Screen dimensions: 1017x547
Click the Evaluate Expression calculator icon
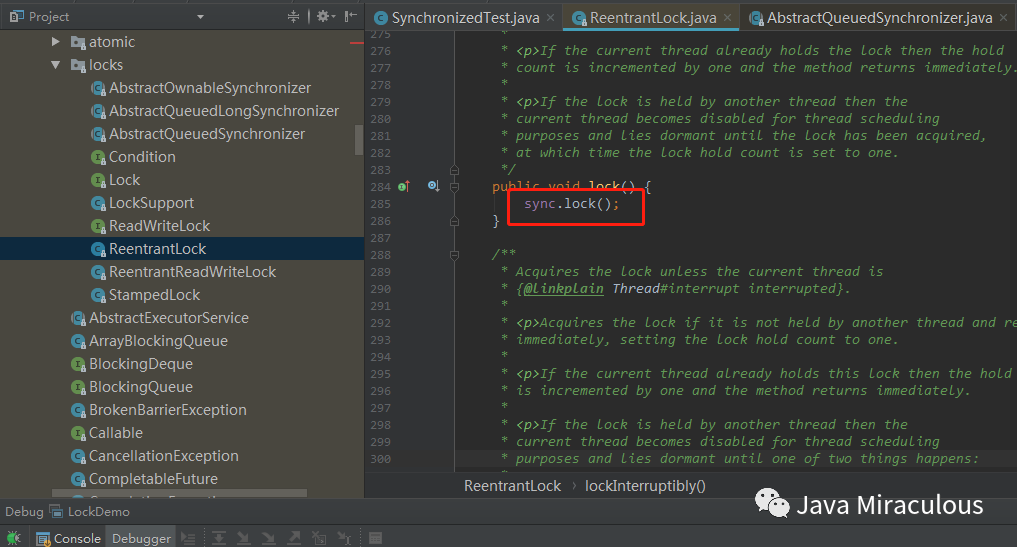coord(375,538)
